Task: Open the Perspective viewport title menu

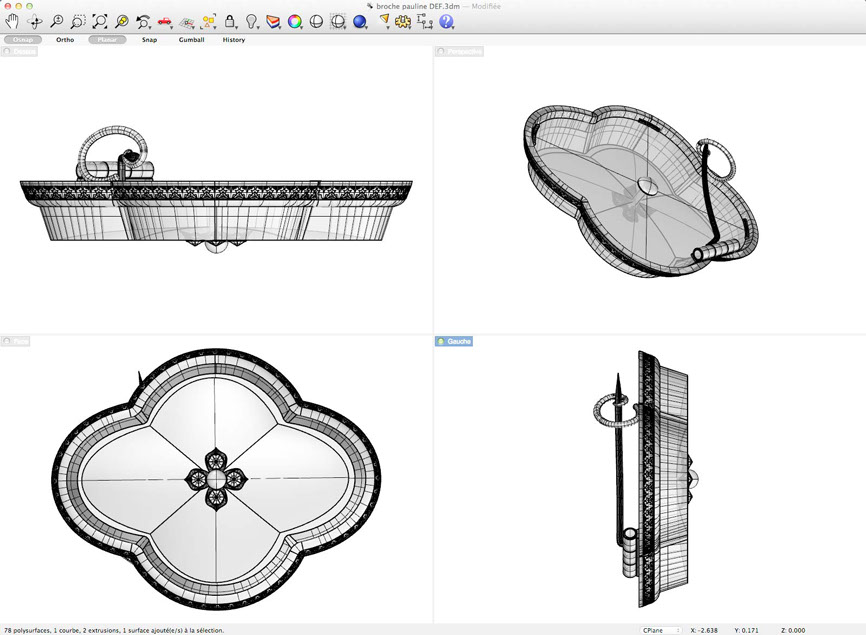Action: click(464, 51)
